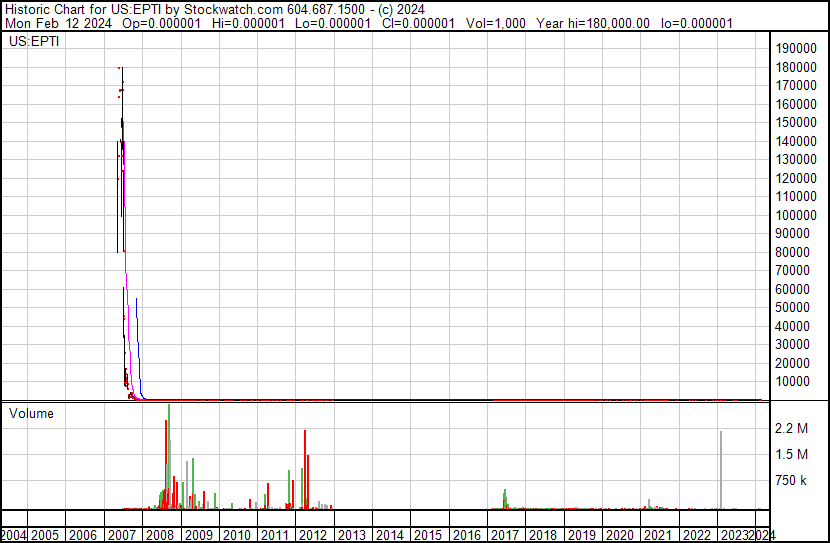830x543 pixels.
Task: Click the 2004 year label at bottom left
Action: [14, 535]
